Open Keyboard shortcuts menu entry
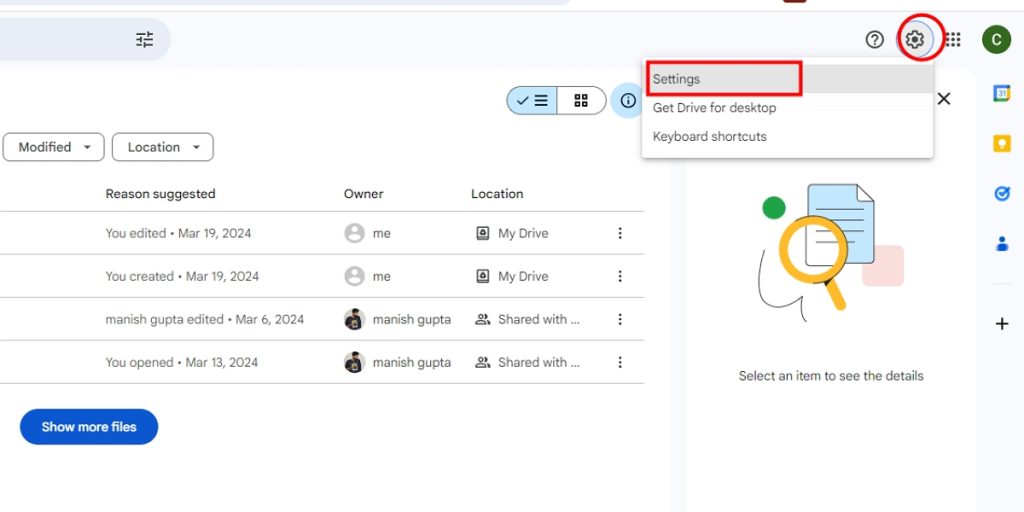This screenshot has width=1024, height=512. click(709, 137)
